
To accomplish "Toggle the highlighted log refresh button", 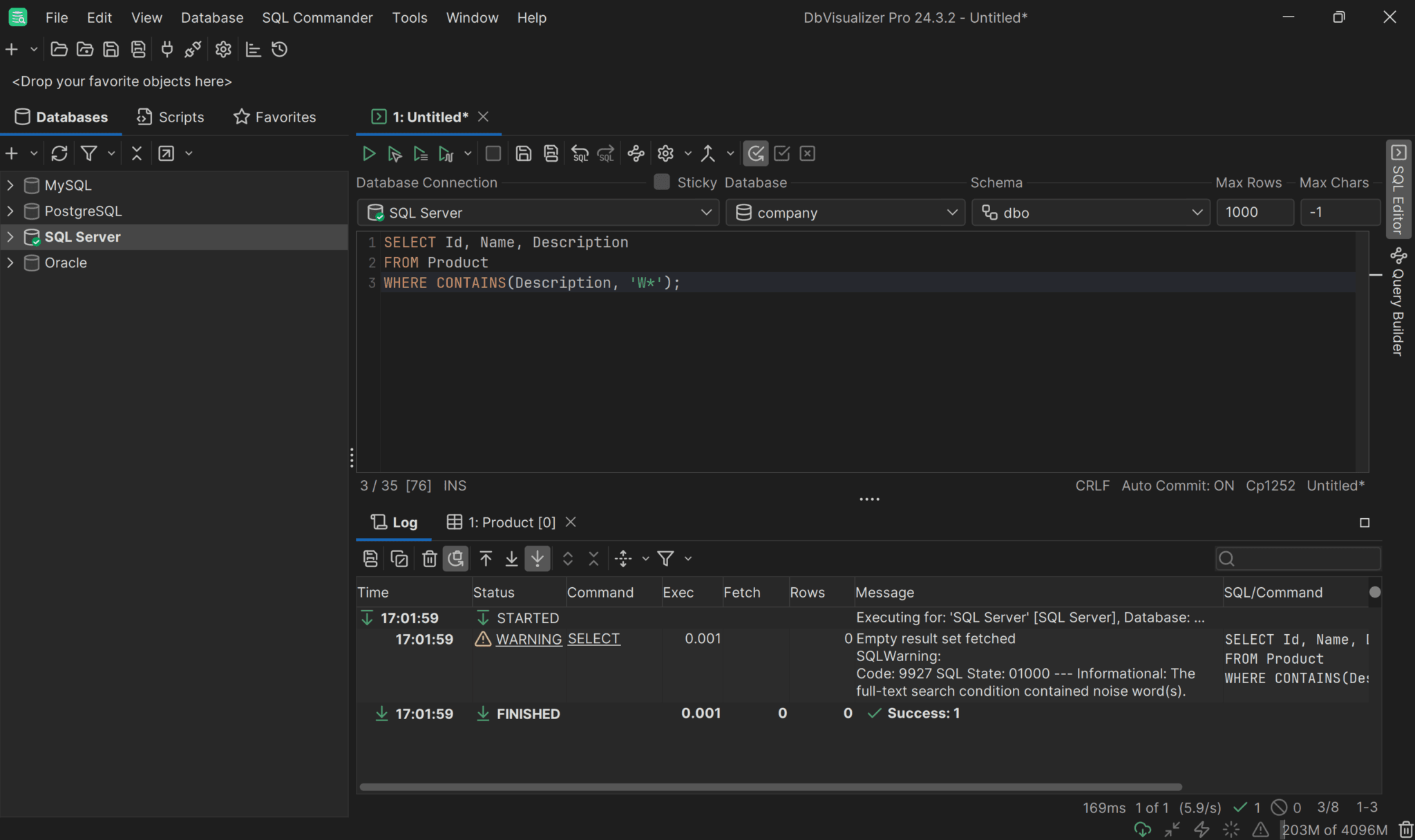I will [456, 558].
